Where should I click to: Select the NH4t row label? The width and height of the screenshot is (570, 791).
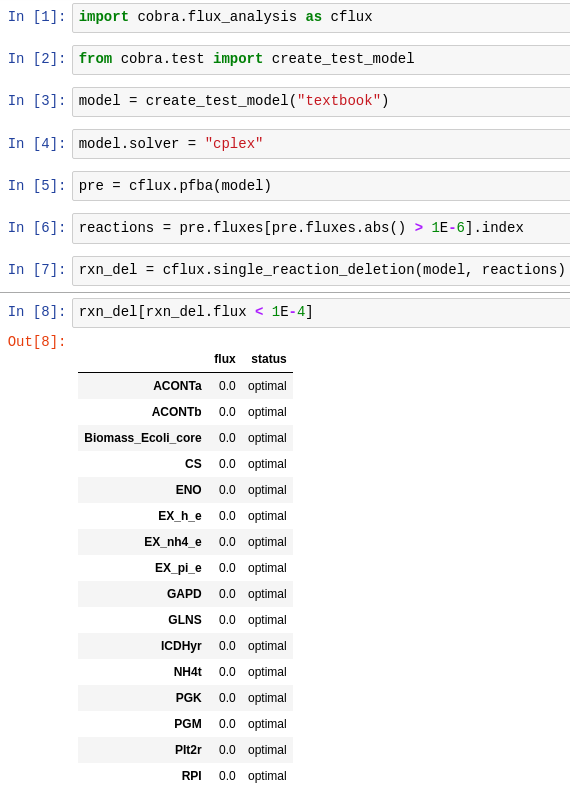pyautogui.click(x=187, y=672)
